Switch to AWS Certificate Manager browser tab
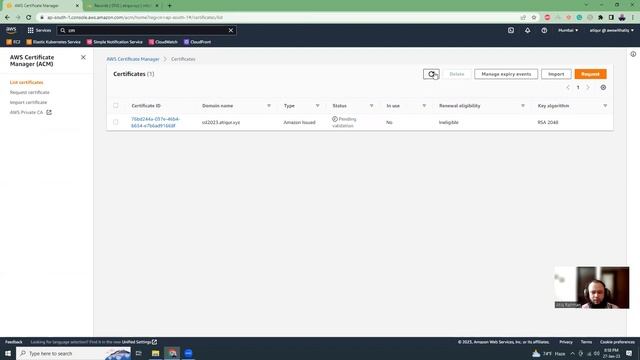 (x=42, y=6)
